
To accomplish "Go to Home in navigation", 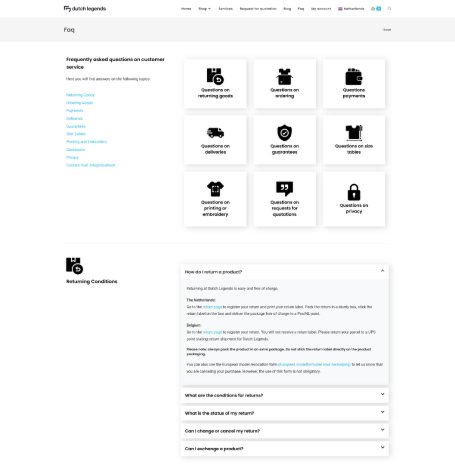I will click(186, 9).
